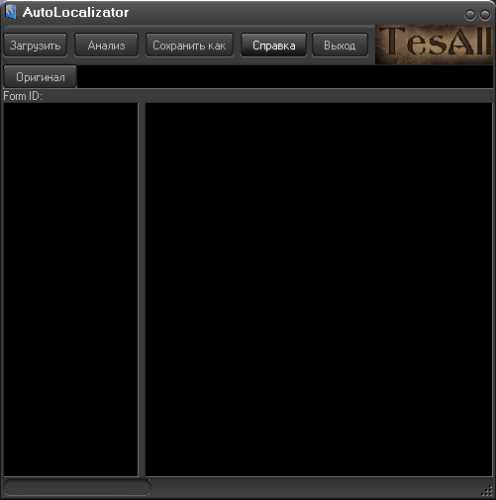Click inside the left black list panel
496x500 pixels.
71,289
